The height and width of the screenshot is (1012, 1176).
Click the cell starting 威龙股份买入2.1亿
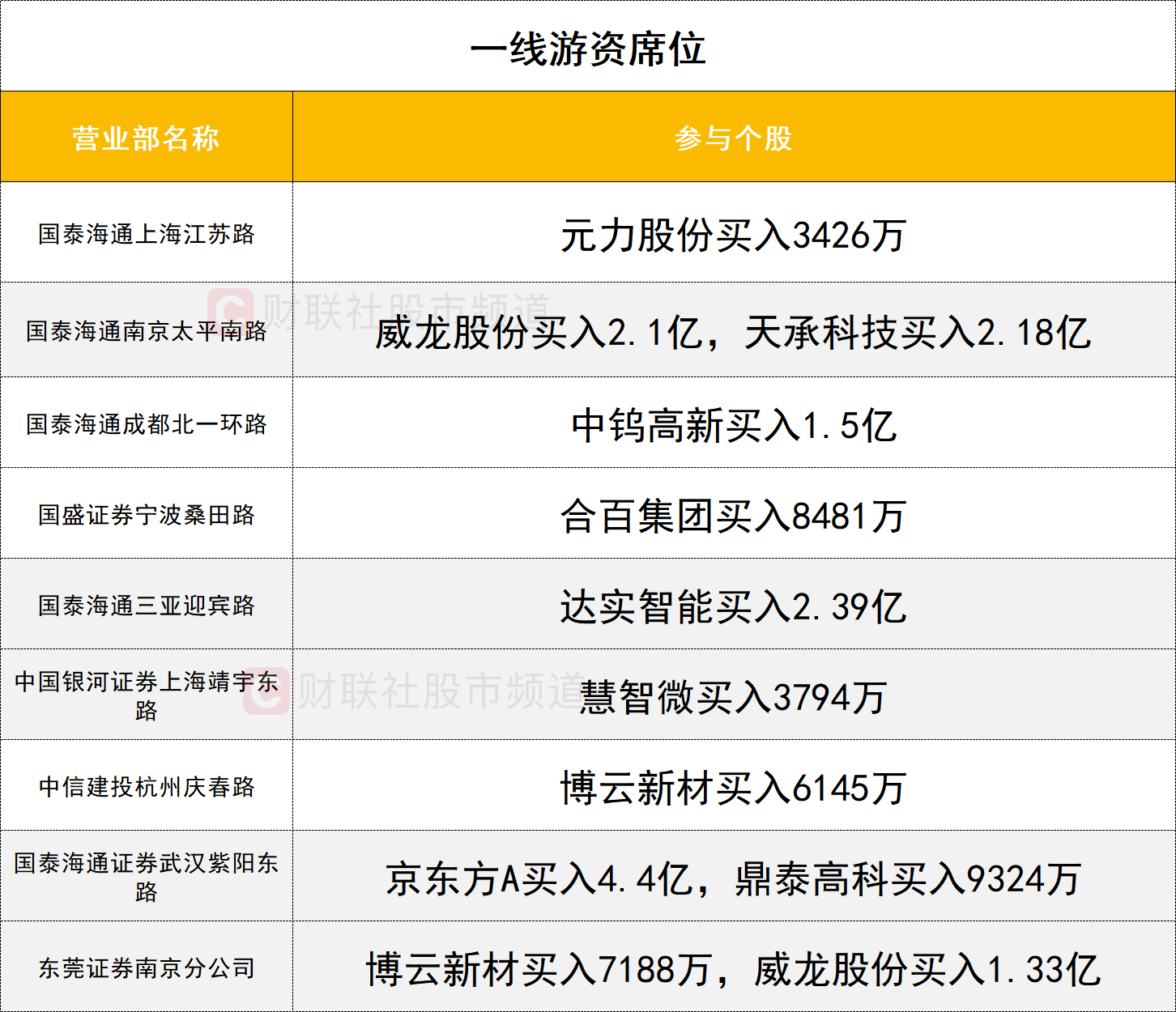tap(734, 330)
